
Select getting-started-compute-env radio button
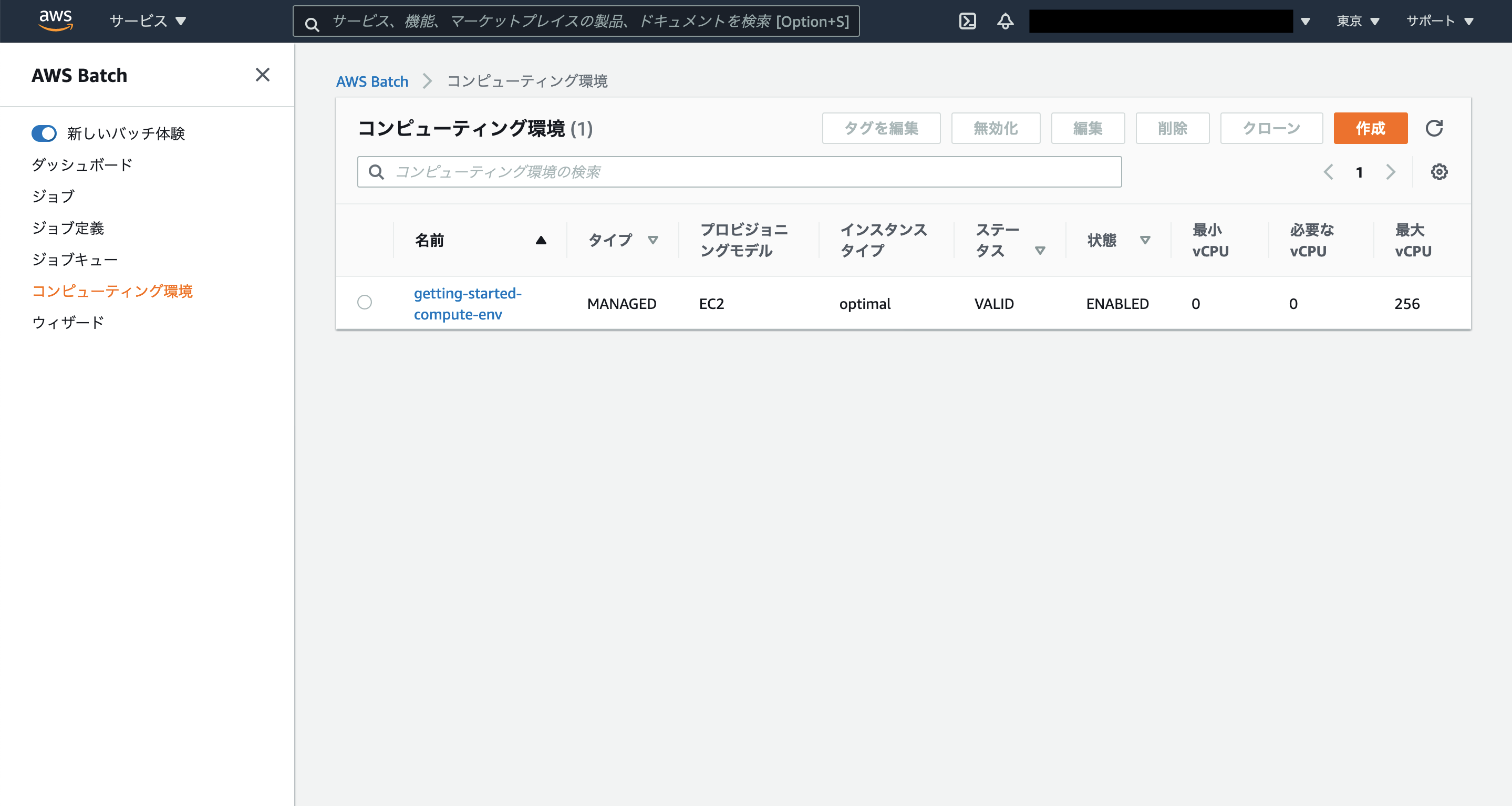point(365,302)
